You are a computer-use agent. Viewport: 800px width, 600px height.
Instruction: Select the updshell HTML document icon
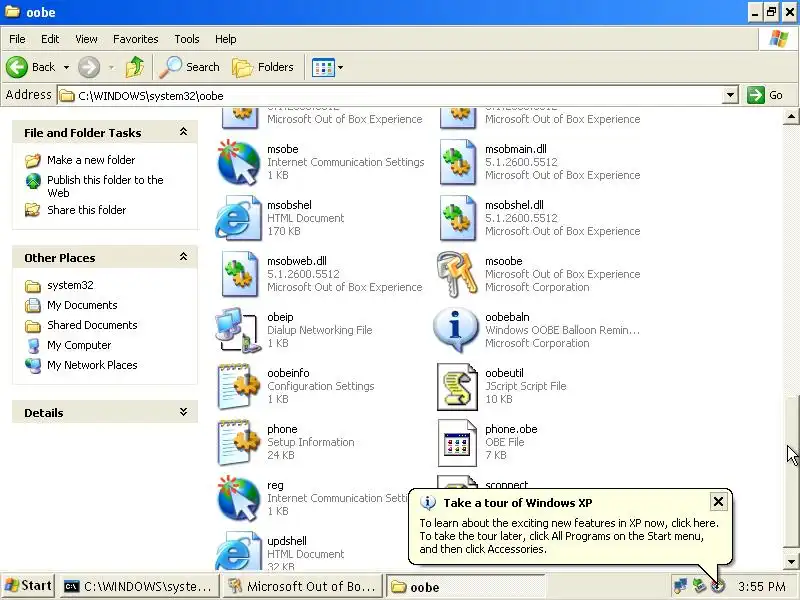pyautogui.click(x=238, y=551)
